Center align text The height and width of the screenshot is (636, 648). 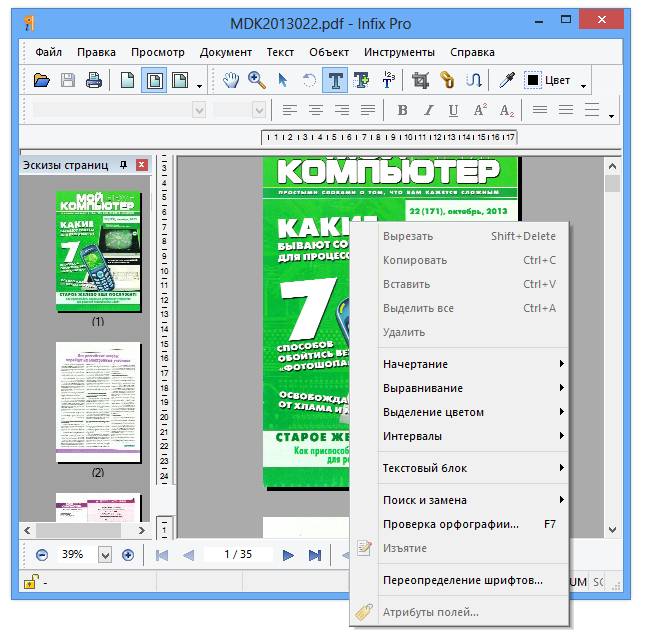[x=315, y=110]
